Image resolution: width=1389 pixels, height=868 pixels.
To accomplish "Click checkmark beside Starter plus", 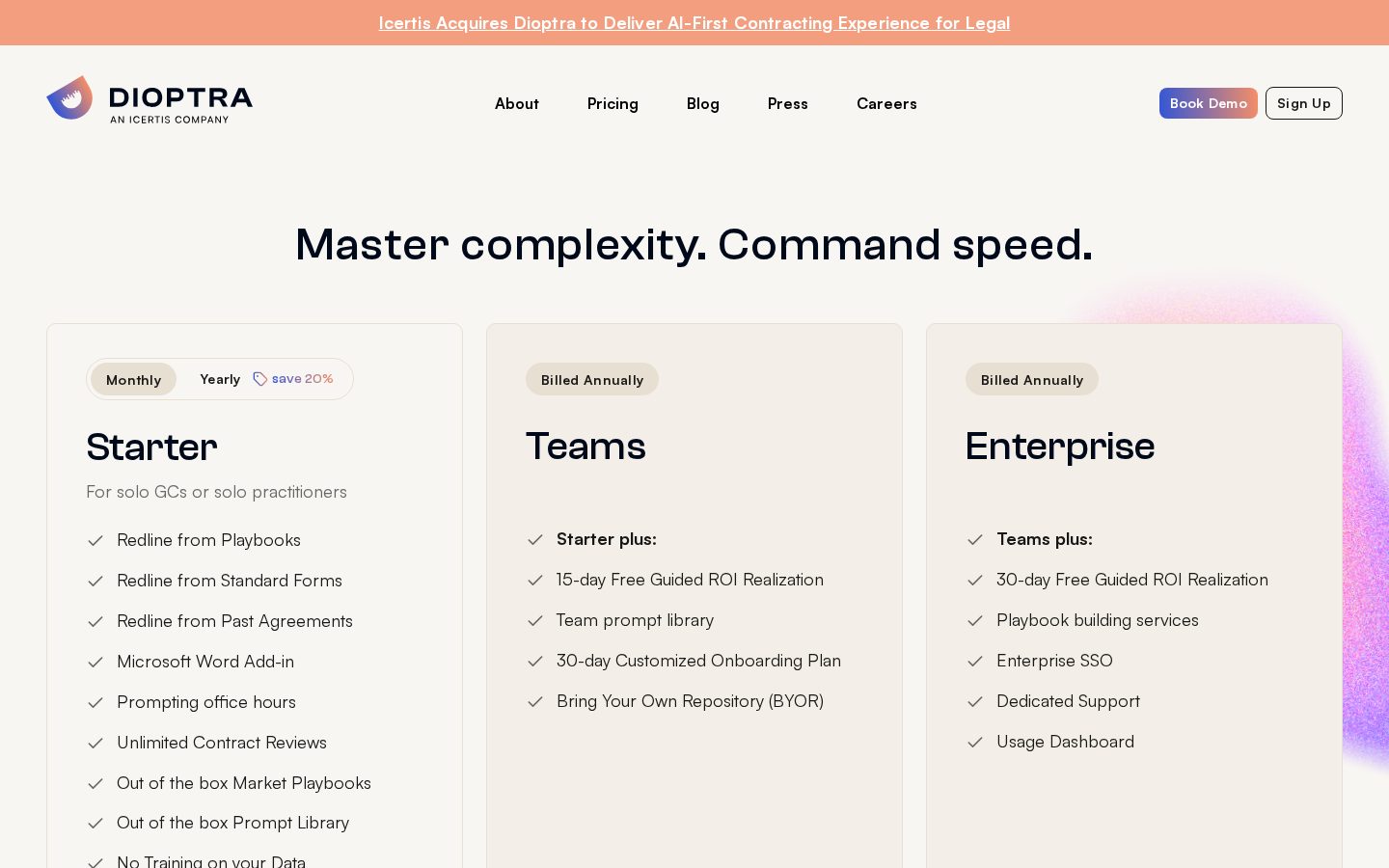I will coord(535,540).
